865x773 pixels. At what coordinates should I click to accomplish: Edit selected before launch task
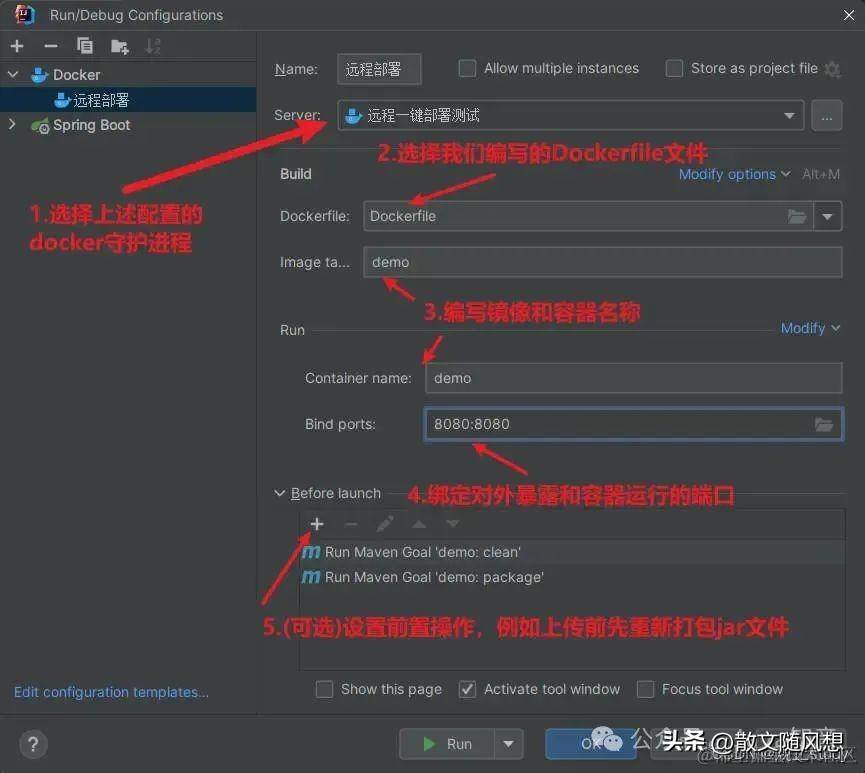coord(385,524)
